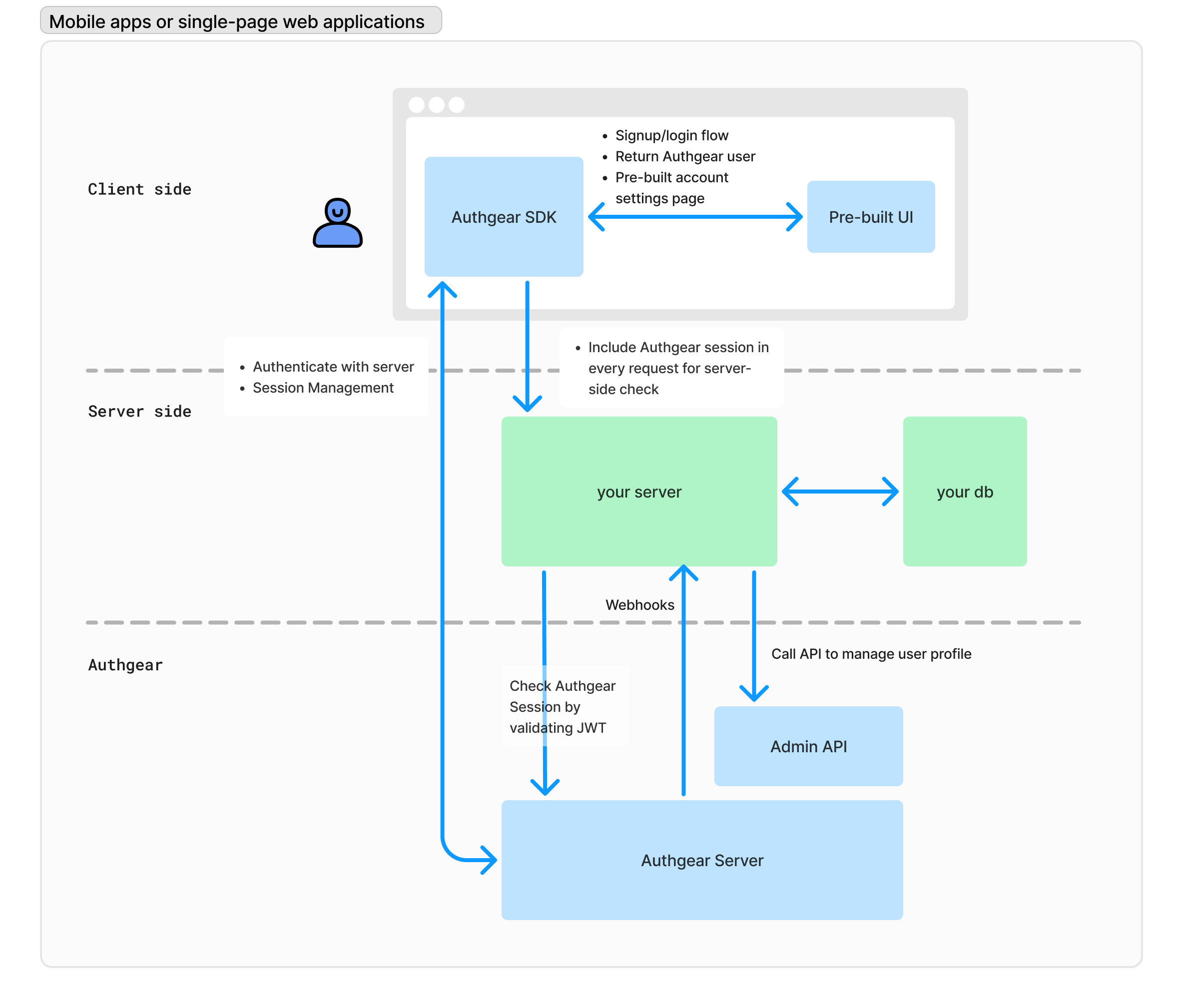This screenshot has height=1008, width=1183.
Task: Click the double arrow between SDK and UI
Action: point(695,217)
